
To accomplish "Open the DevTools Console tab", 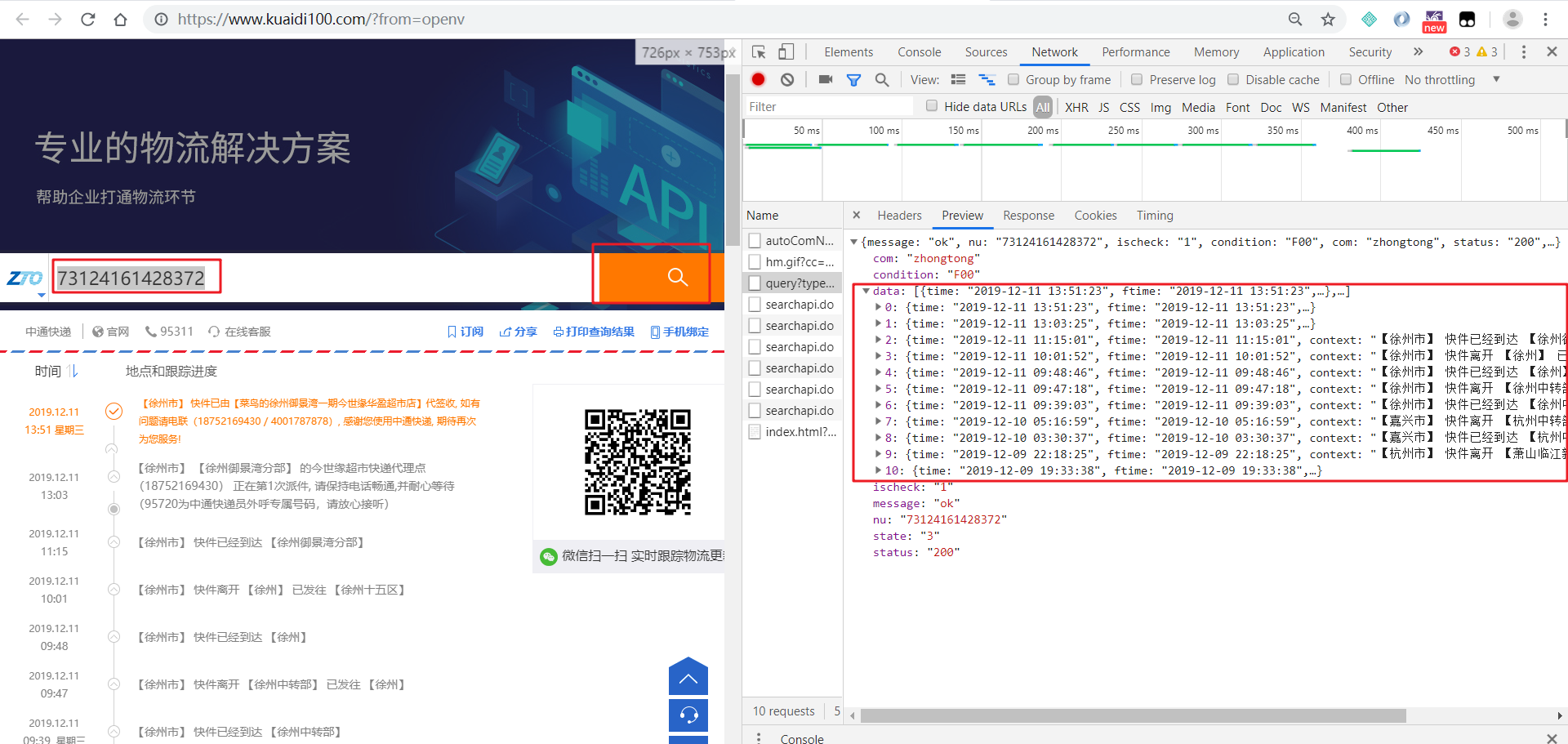I will (x=920, y=52).
